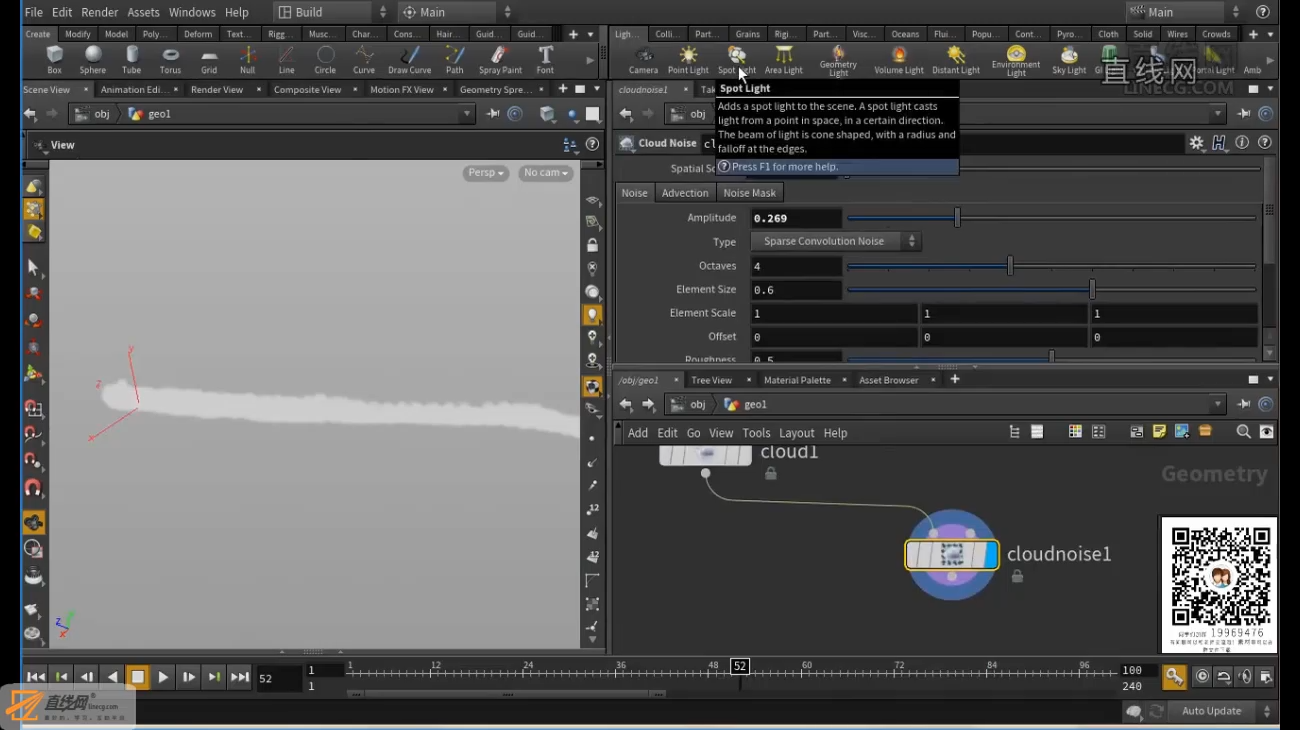Screen dimensions: 1300x730
Task: Play the animation forward
Action: tap(163, 677)
